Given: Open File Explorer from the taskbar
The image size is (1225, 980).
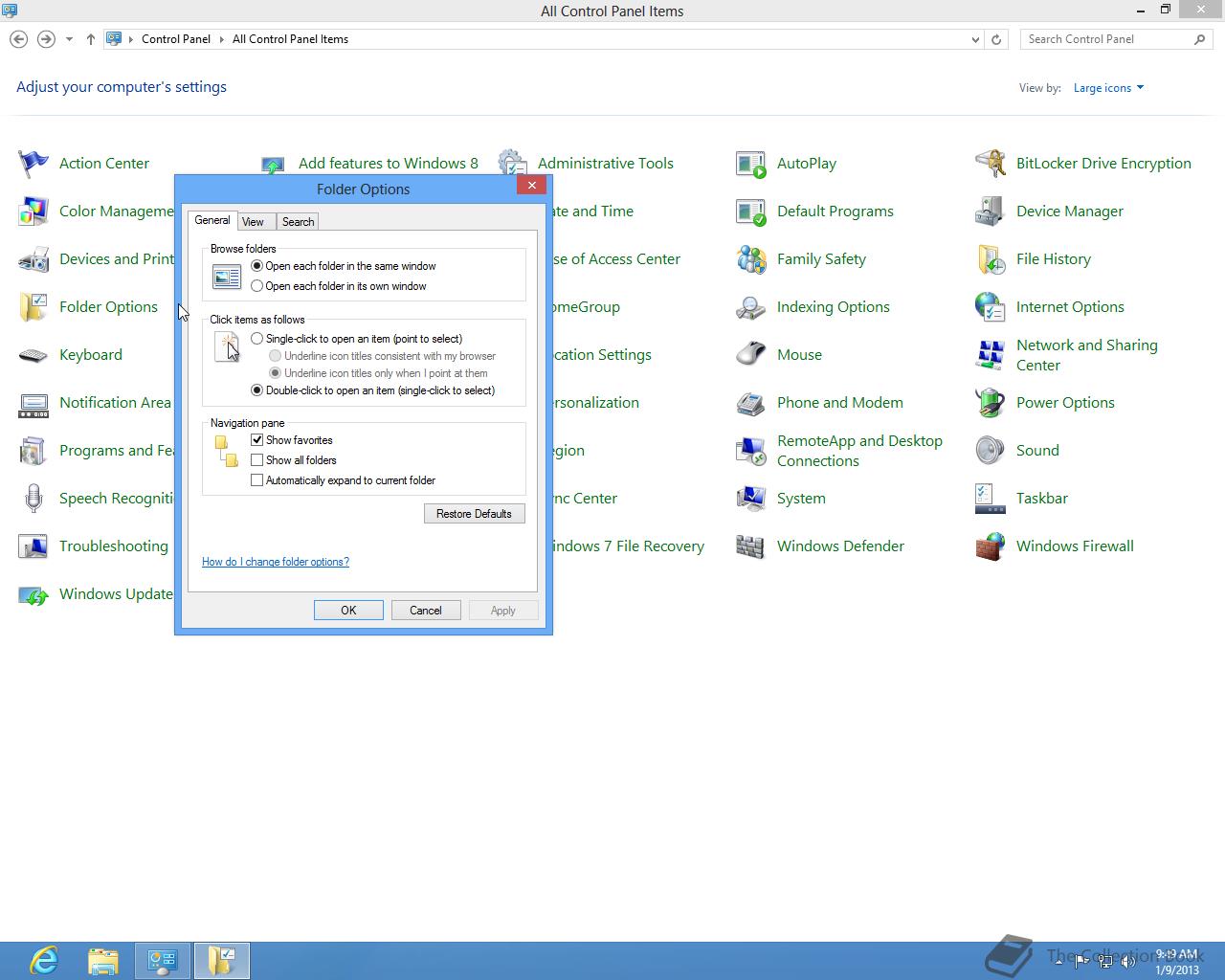Looking at the screenshot, I should tap(103, 960).
